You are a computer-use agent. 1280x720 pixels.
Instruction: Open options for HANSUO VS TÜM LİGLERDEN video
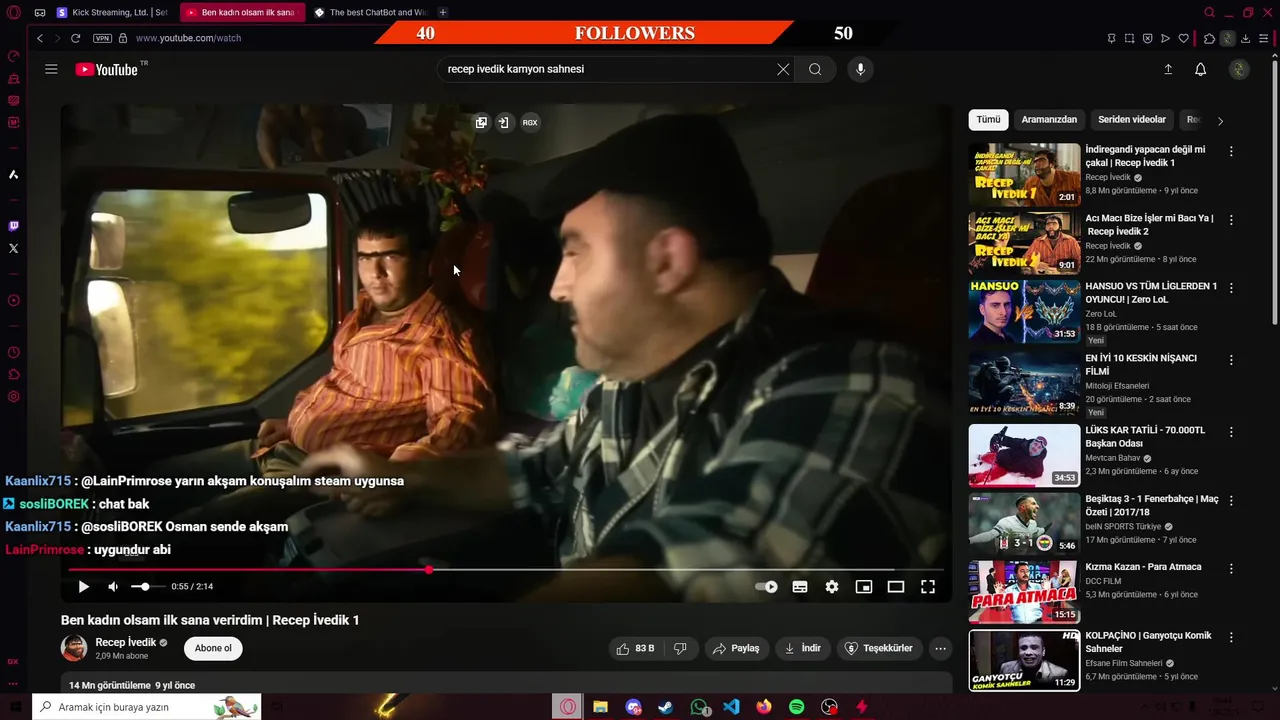pyautogui.click(x=1231, y=287)
